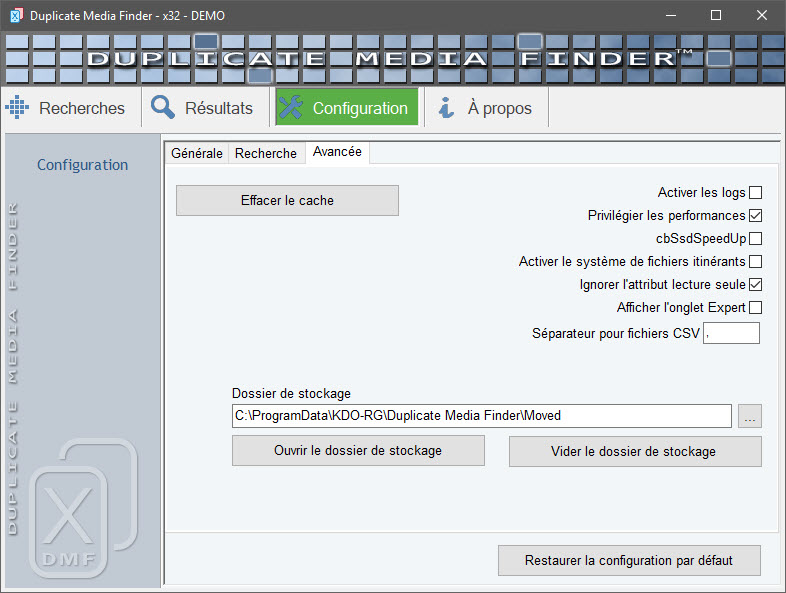This screenshot has width=786, height=593.
Task: Open the À propos tab
Action: [x=486, y=108]
